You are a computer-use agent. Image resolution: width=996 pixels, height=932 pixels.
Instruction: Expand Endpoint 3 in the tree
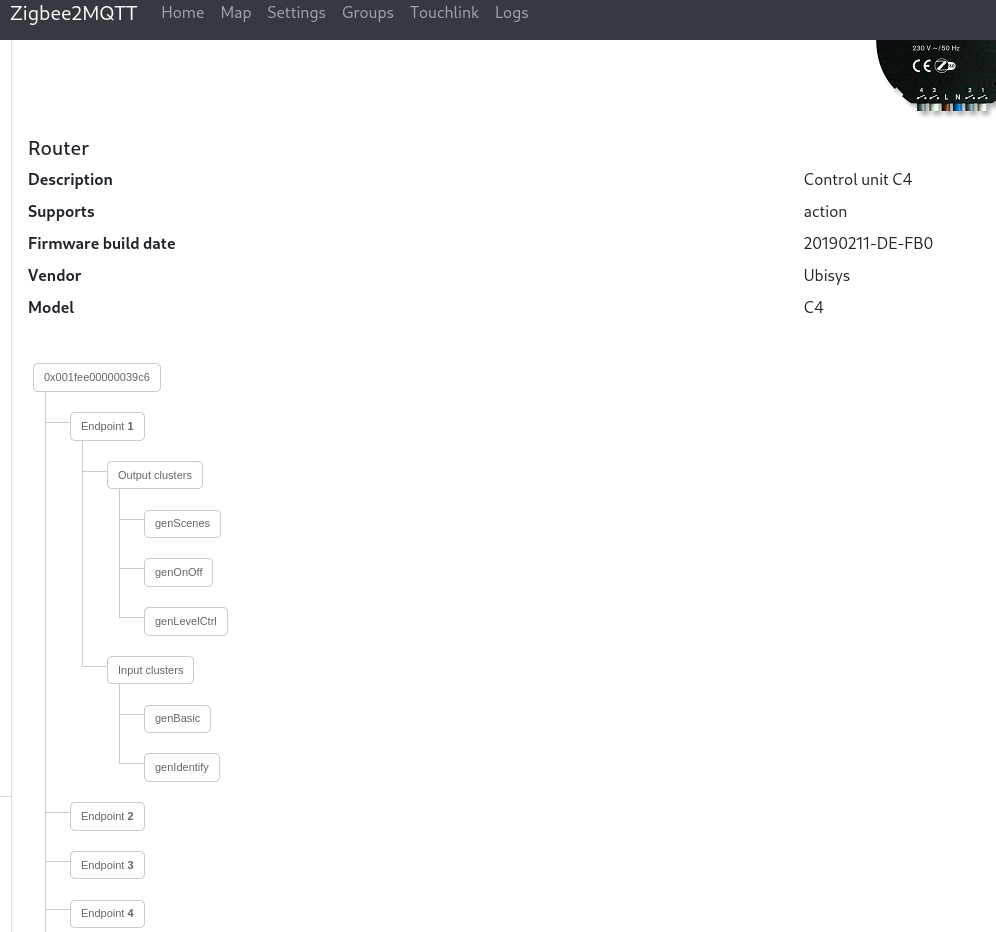point(107,865)
